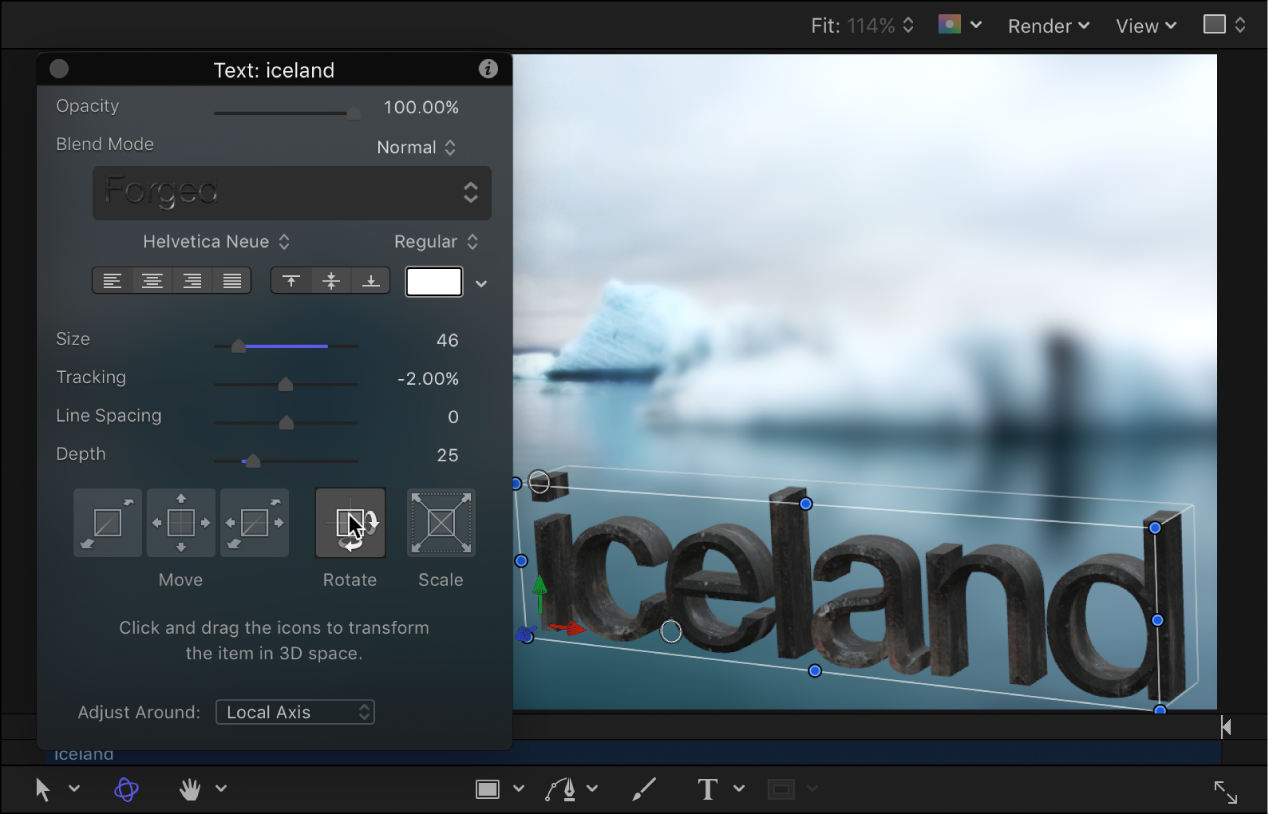The height and width of the screenshot is (814, 1269).
Task: Click the Scale transform icon in the HUD
Action: pyautogui.click(x=440, y=522)
